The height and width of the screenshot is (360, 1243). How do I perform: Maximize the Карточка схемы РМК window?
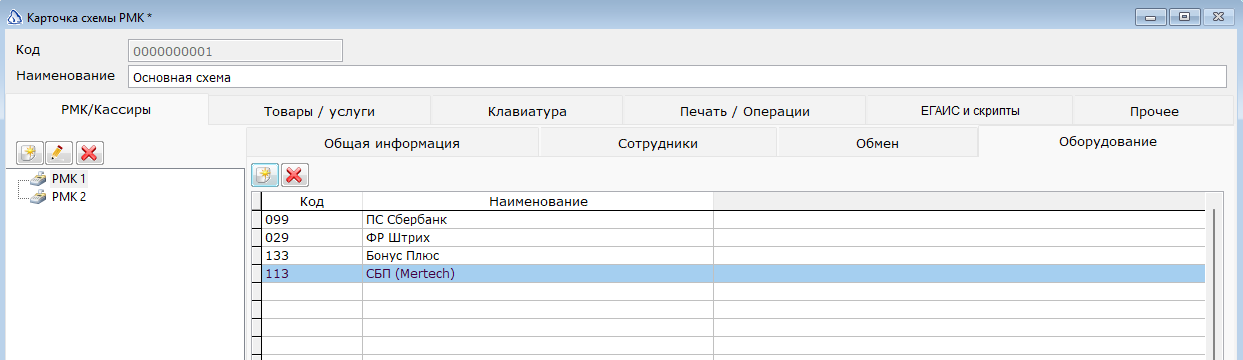[x=1186, y=17]
